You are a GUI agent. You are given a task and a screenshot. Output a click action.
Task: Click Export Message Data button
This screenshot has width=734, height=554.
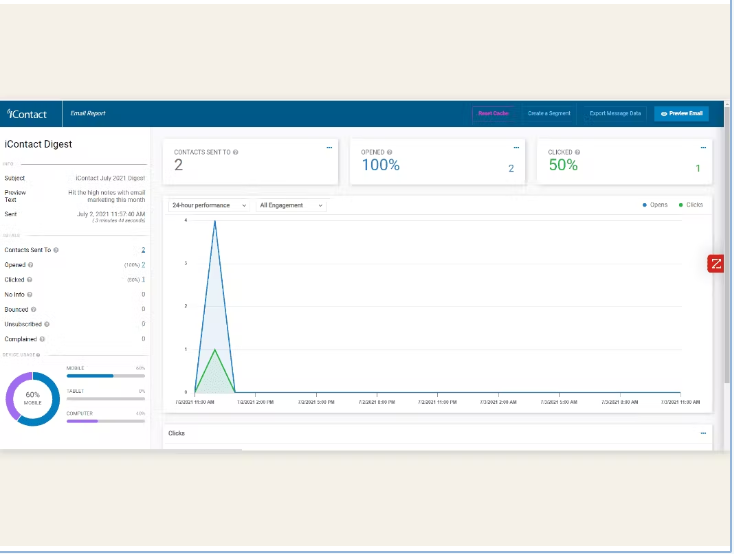click(615, 113)
